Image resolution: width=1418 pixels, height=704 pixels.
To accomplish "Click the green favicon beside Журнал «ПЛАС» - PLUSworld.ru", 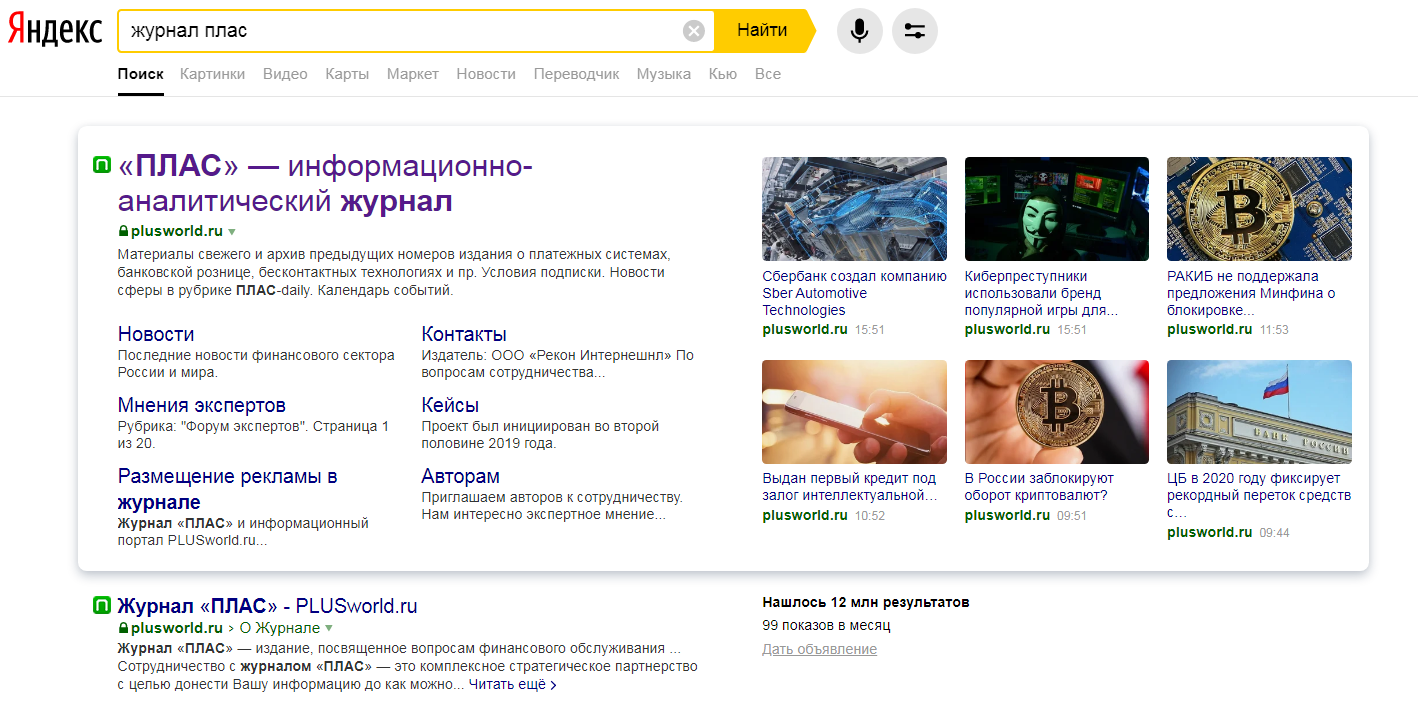I will [x=101, y=605].
